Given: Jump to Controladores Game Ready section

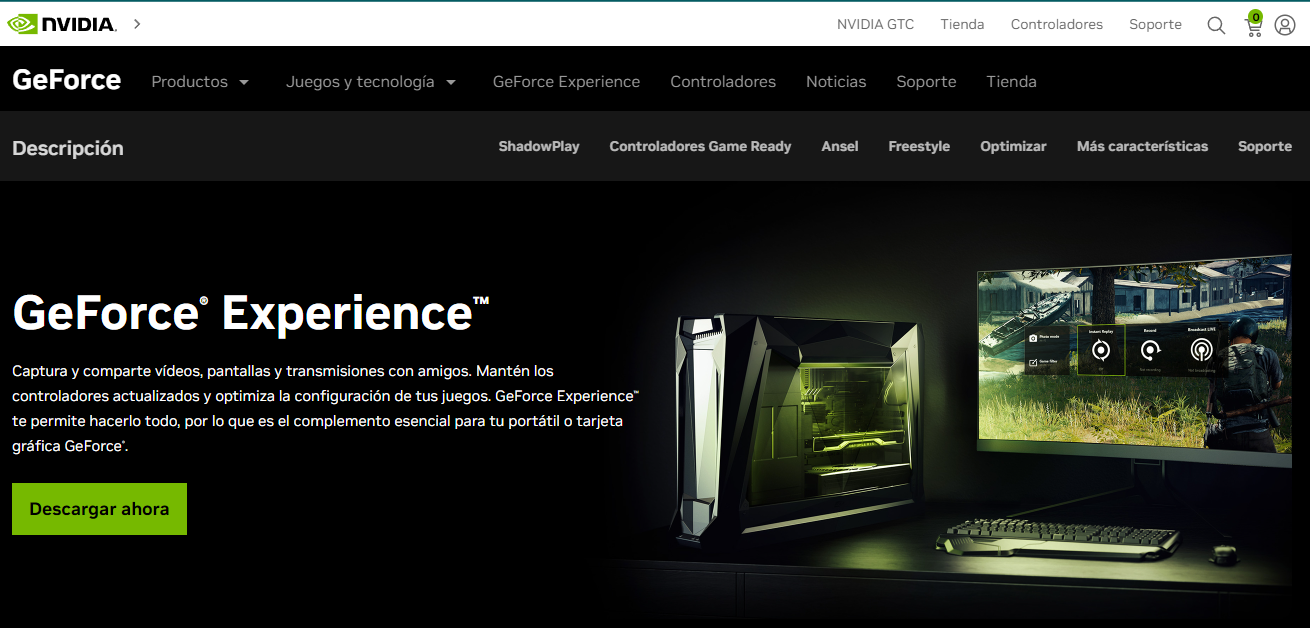Looking at the screenshot, I should click(x=700, y=146).
